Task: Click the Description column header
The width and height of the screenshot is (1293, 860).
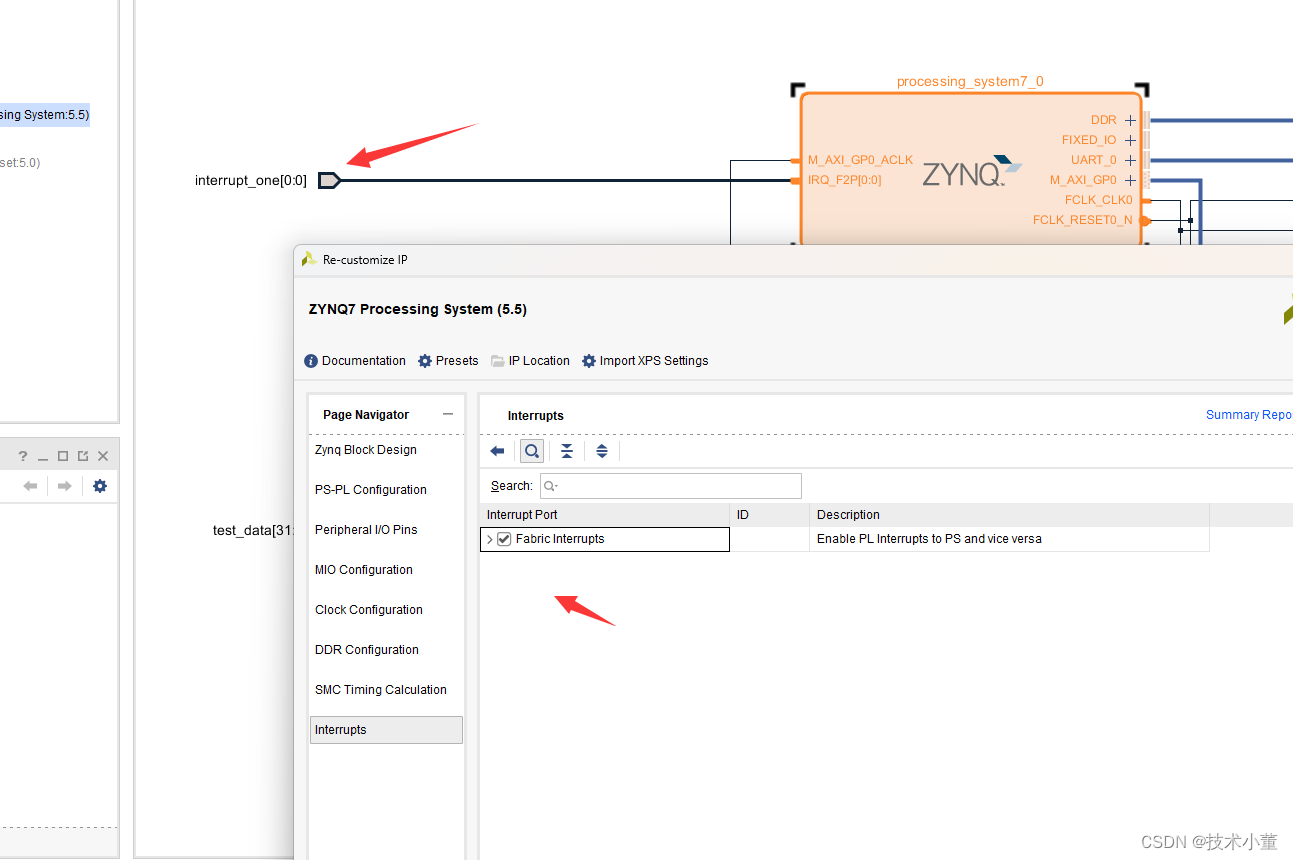Action: (1010, 515)
